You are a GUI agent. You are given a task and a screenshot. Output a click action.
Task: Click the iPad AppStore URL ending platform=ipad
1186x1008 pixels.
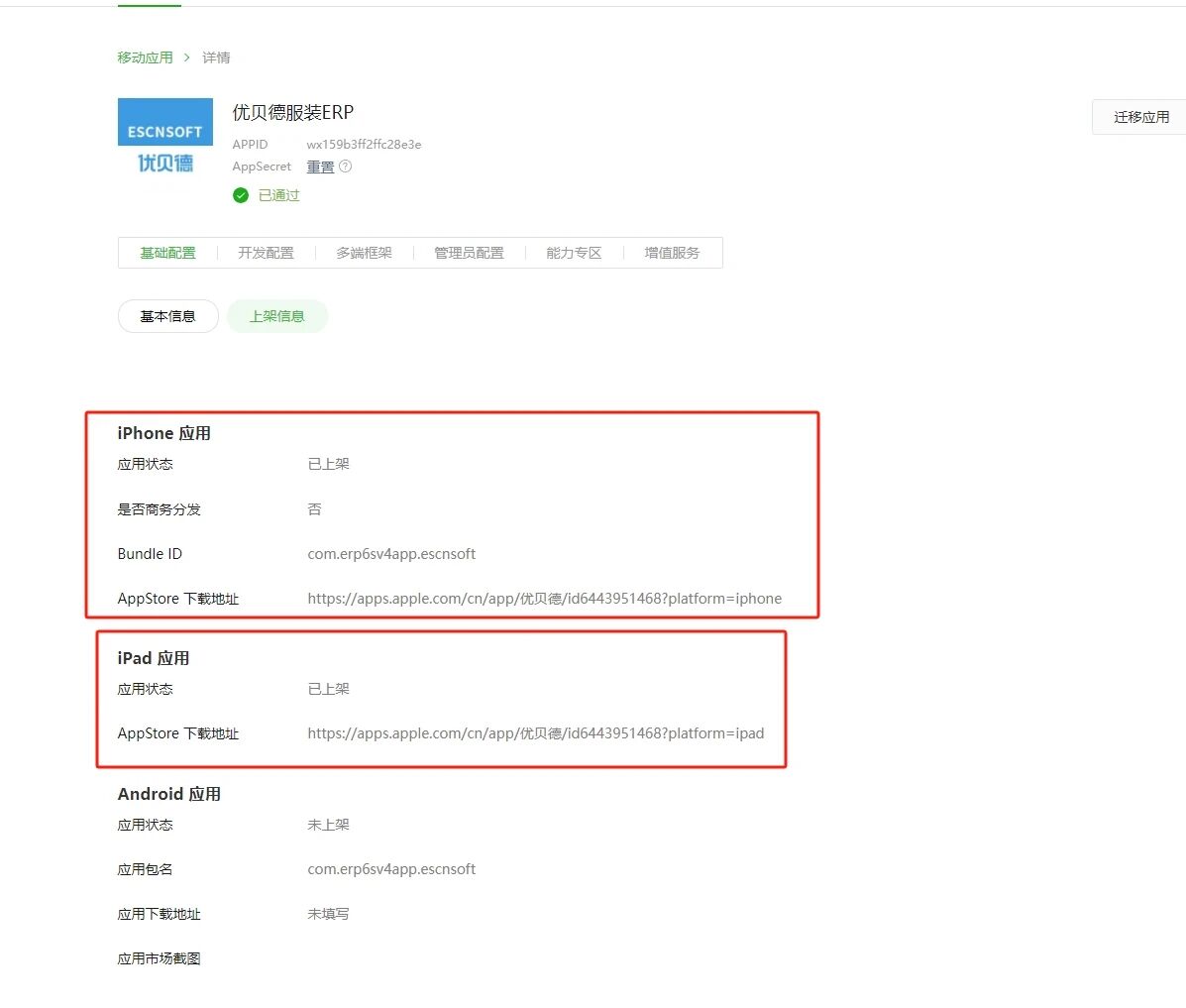coord(535,733)
